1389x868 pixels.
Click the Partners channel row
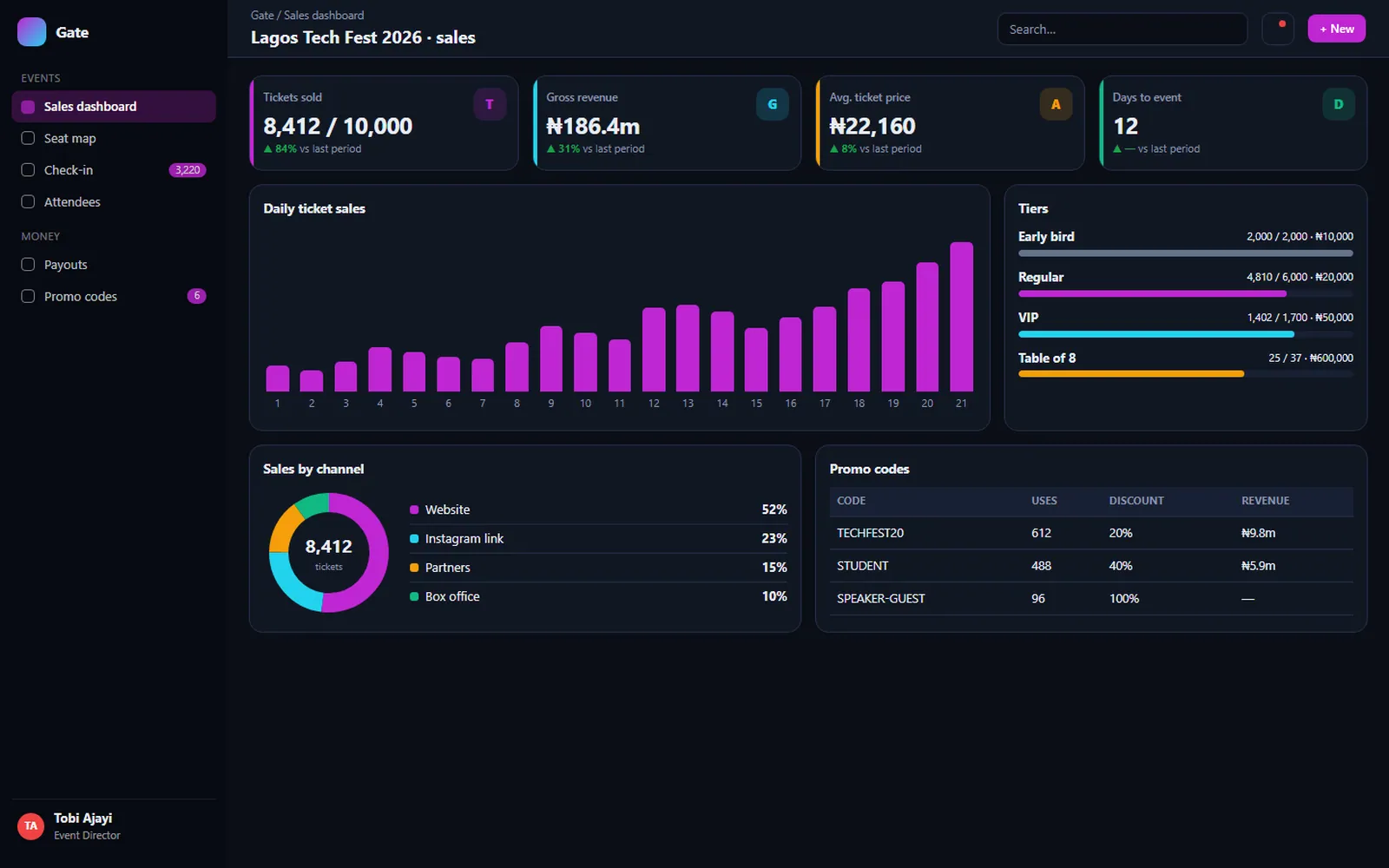tap(598, 568)
